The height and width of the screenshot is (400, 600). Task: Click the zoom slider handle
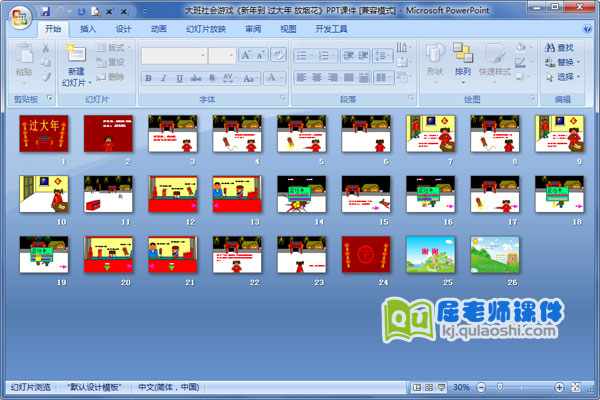(x=501, y=387)
